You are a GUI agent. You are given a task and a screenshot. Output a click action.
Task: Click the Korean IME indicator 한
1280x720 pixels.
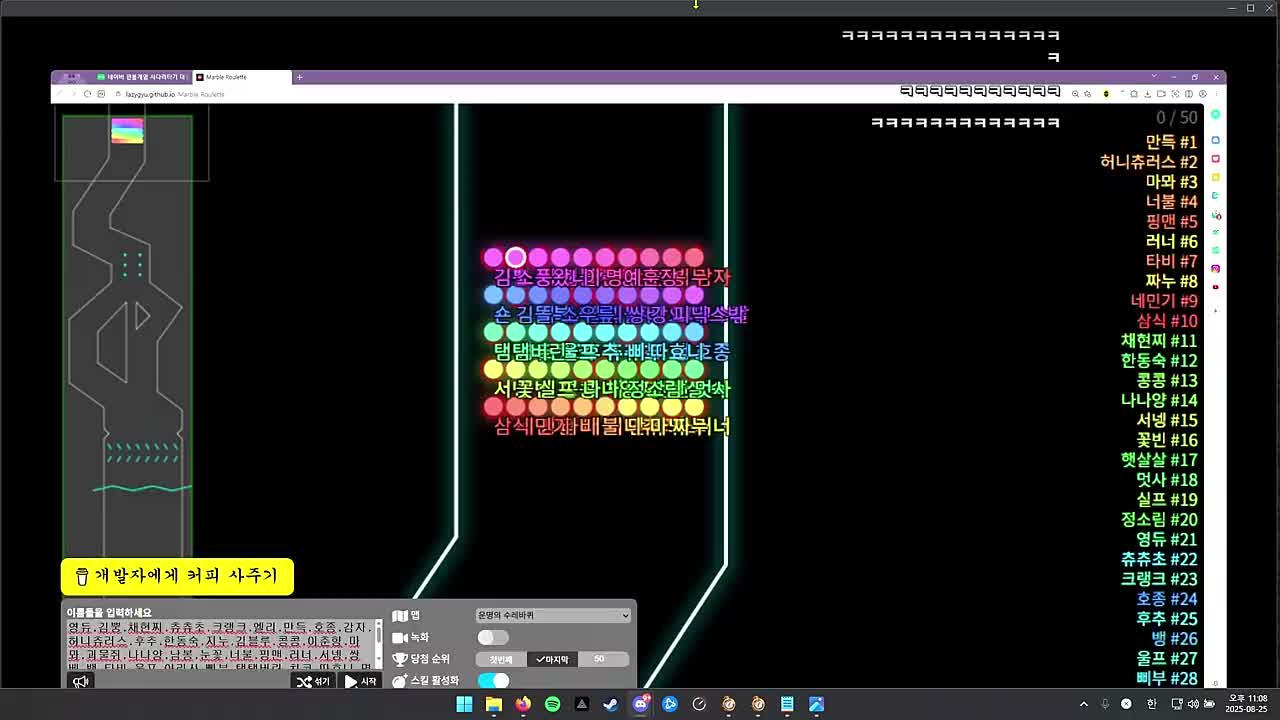pyautogui.click(x=1151, y=704)
